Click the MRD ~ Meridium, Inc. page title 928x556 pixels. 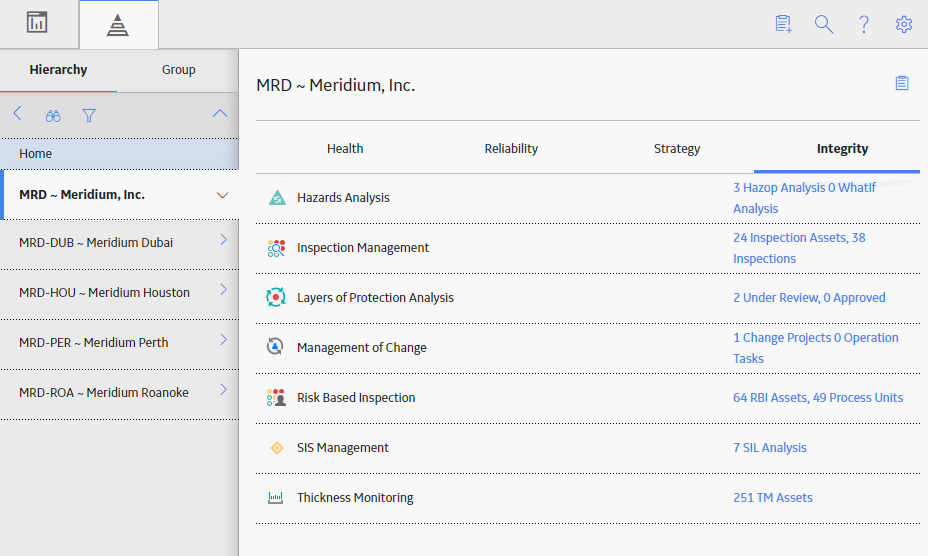click(x=336, y=85)
